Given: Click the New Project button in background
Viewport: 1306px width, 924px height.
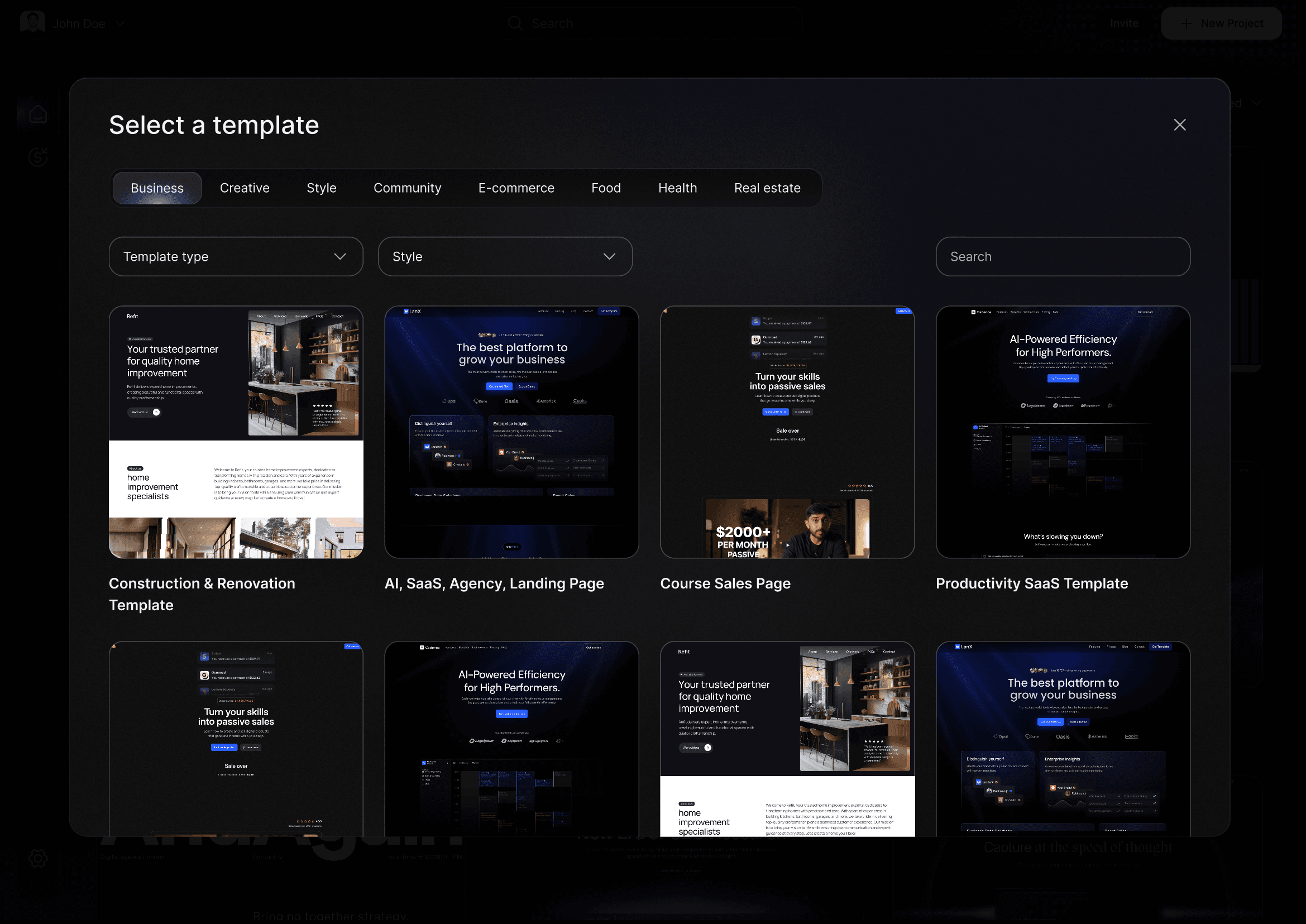Looking at the screenshot, I should pos(1221,23).
